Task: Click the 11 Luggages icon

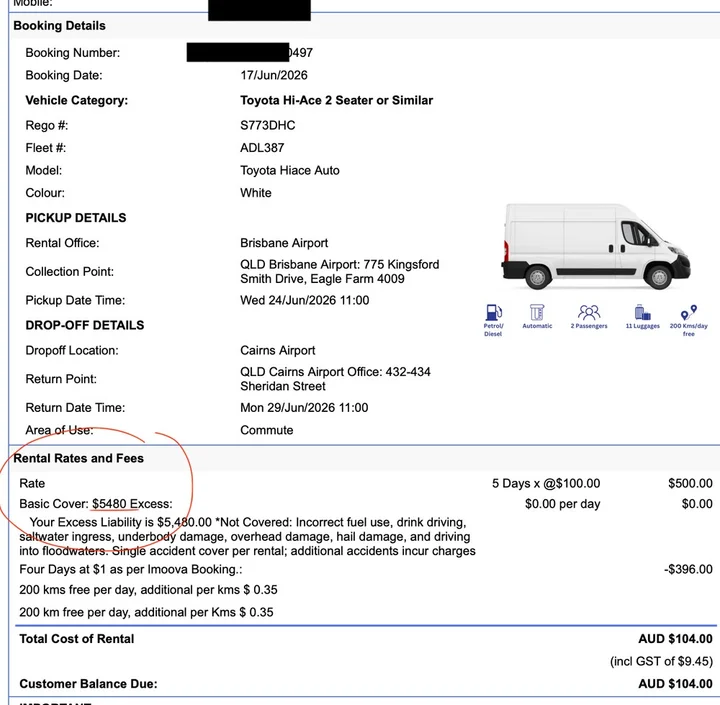Action: [642, 312]
